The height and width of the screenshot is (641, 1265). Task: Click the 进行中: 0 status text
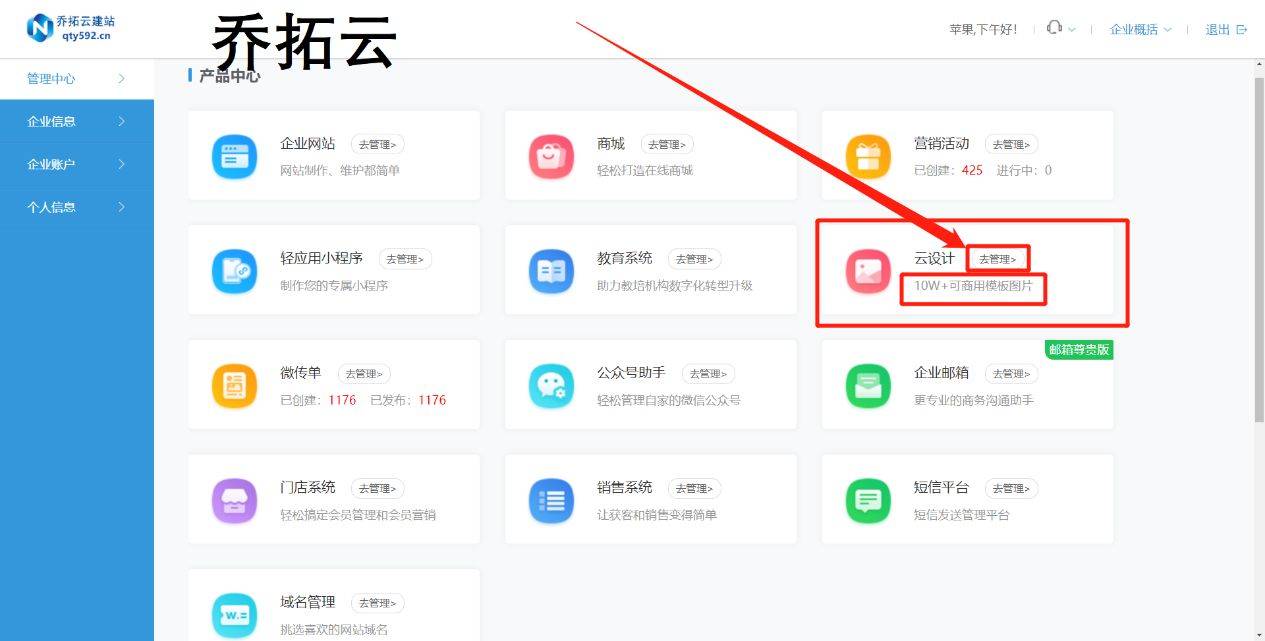click(1024, 171)
